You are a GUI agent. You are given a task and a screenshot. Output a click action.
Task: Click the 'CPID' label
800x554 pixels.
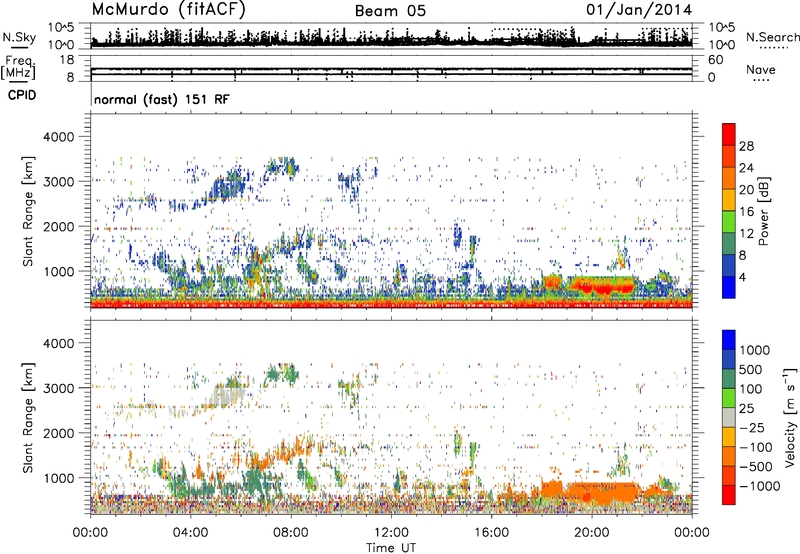click(22, 95)
